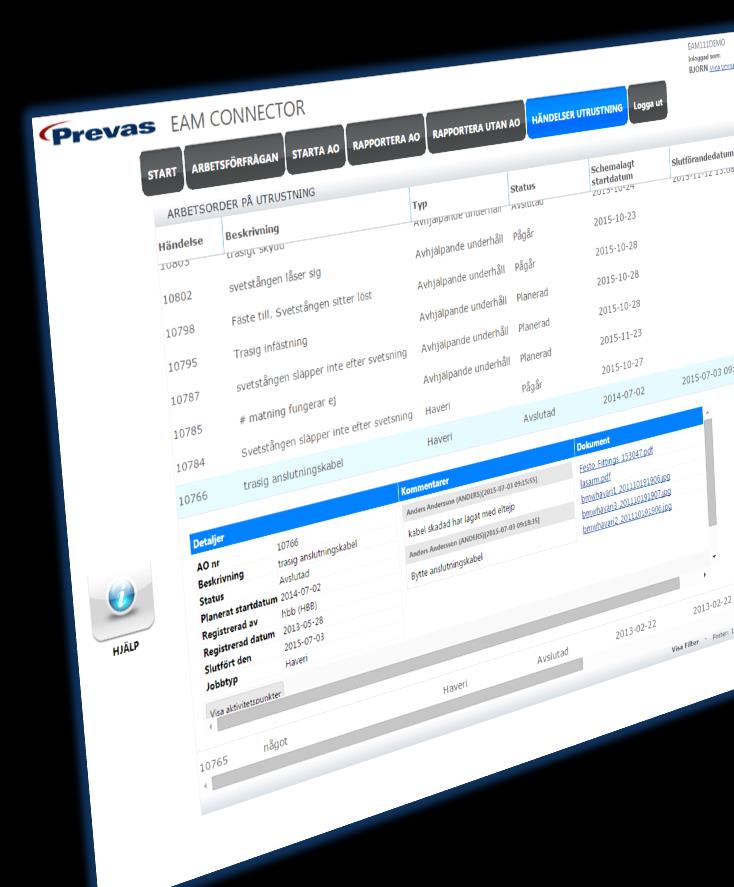Click comment 'kabel skadad har lagat med eltejp'
The height and width of the screenshot is (887, 734).
pos(461,520)
